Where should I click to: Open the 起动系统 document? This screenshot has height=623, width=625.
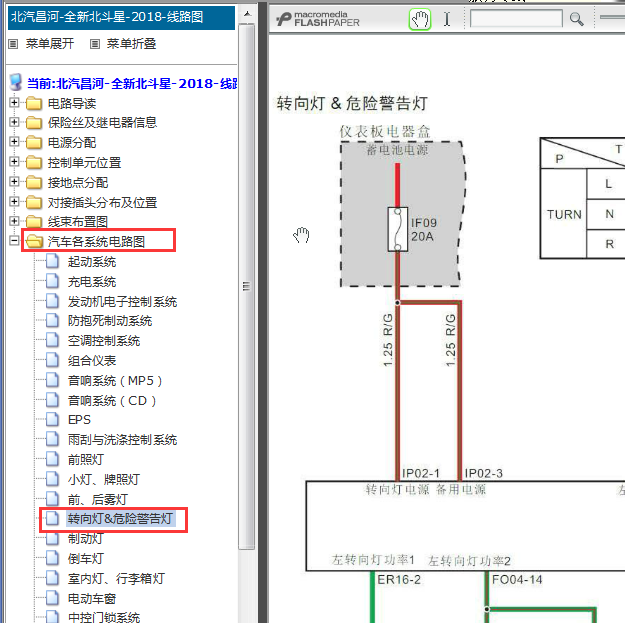coord(91,261)
